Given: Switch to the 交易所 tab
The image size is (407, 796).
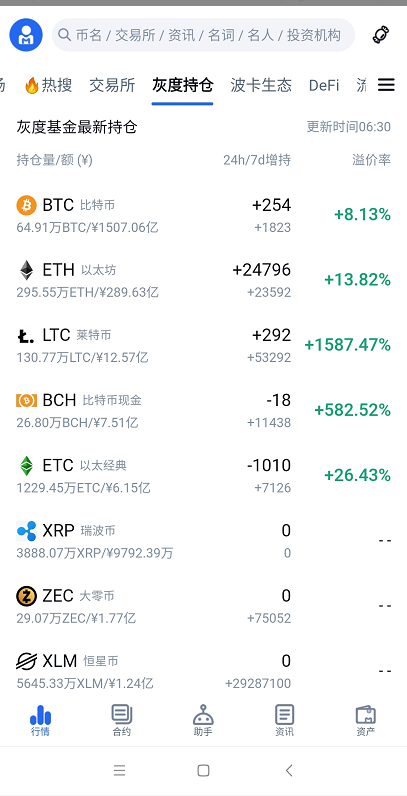Looking at the screenshot, I should click(112, 85).
